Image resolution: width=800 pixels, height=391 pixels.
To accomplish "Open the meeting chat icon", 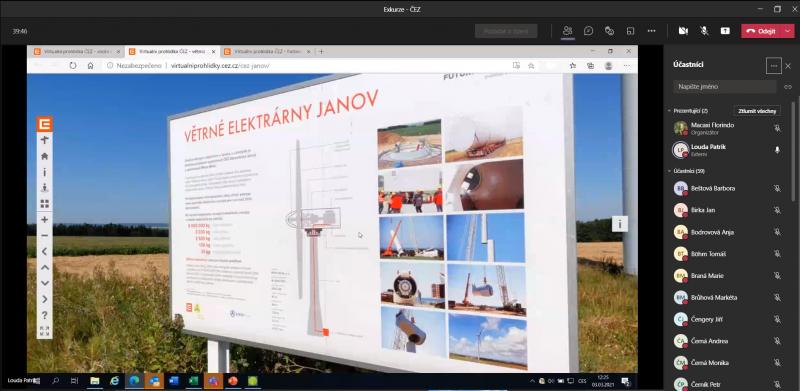I will [x=588, y=31].
